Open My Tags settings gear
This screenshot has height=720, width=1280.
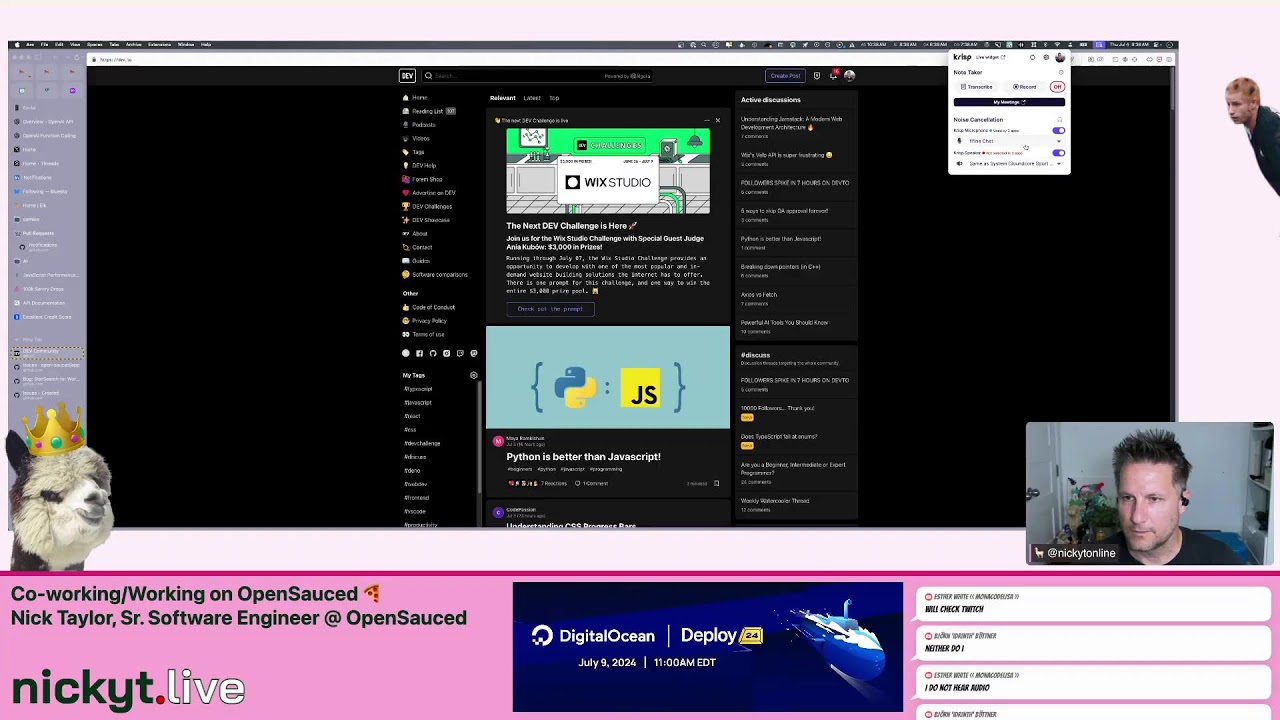click(473, 375)
